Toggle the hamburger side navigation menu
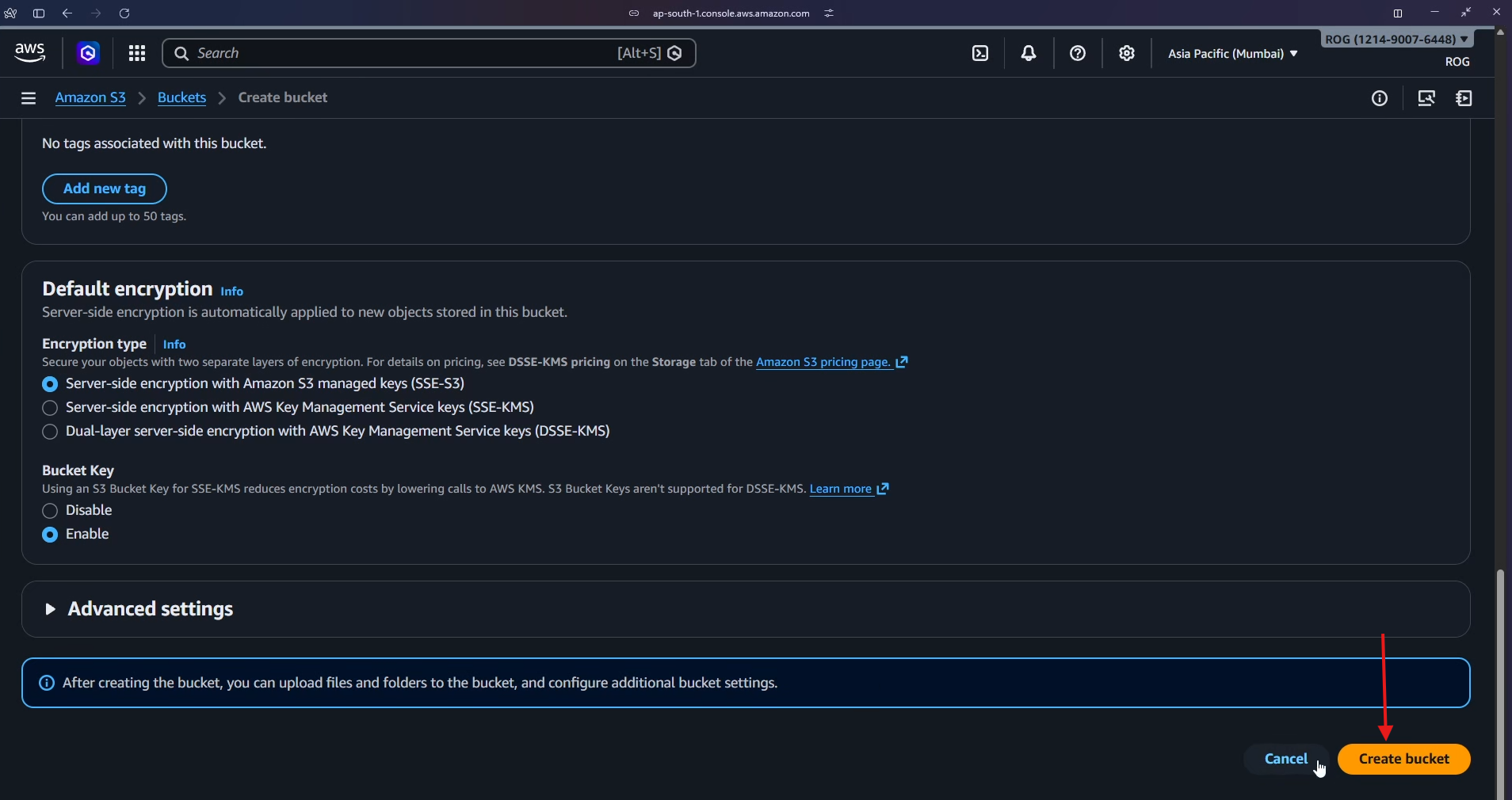Screen dimensions: 1512x800 29,98
